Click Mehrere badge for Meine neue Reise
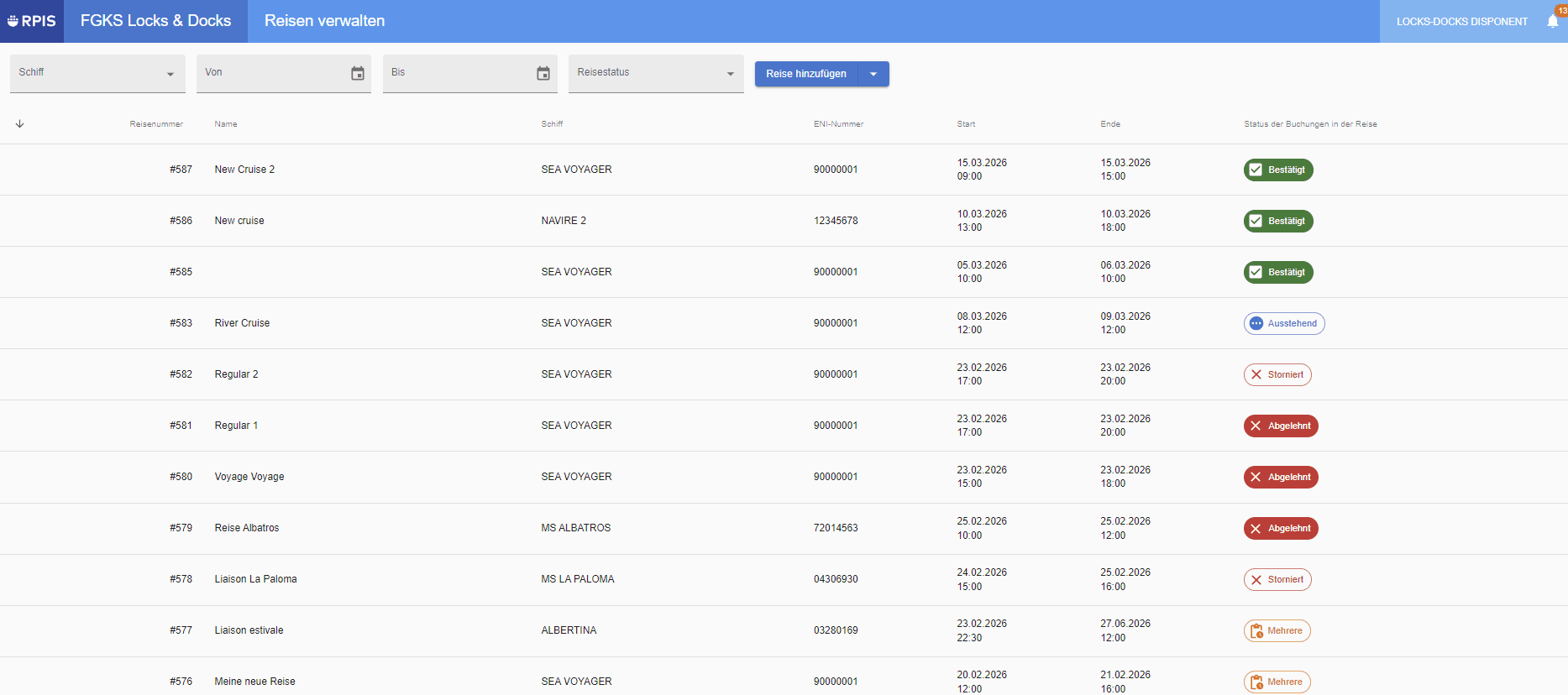The width and height of the screenshot is (1568, 695). (1277, 682)
